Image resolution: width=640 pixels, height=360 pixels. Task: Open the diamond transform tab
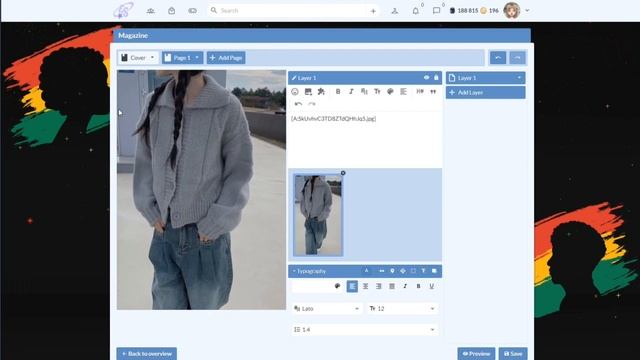[403, 271]
